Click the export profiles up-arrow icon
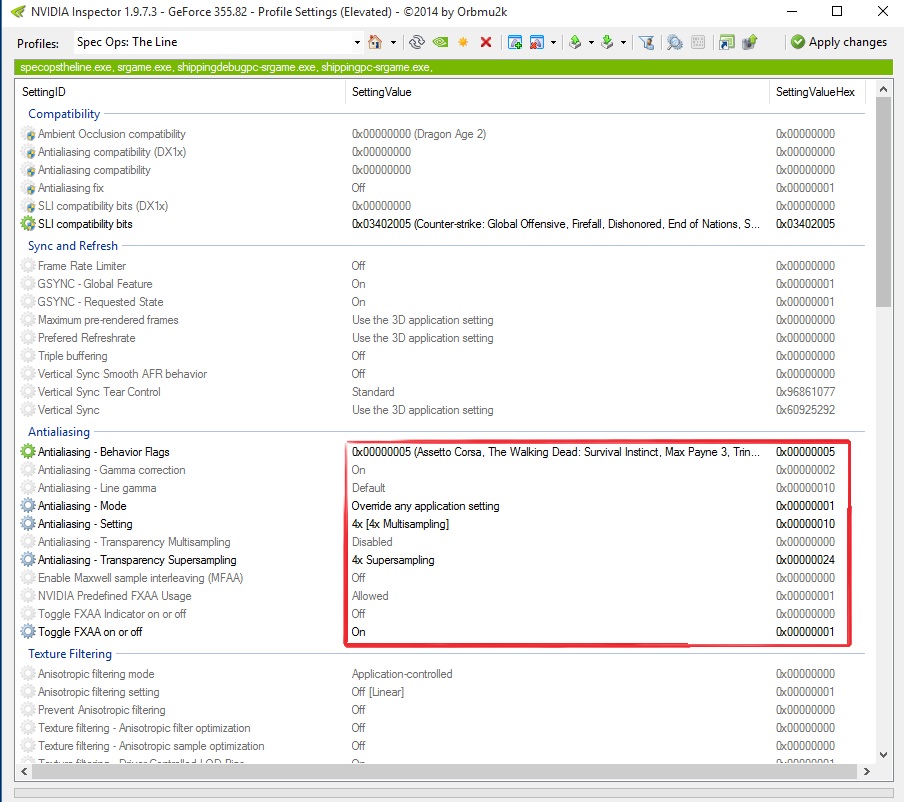 575,42
